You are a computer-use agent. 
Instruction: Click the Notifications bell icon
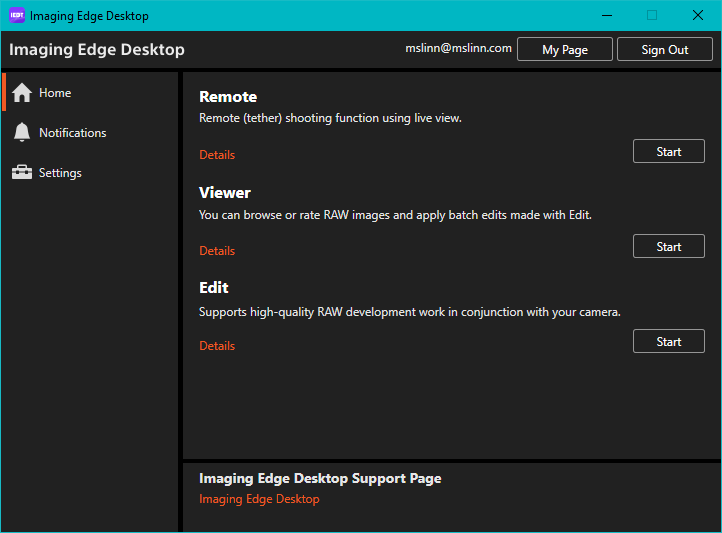click(x=22, y=133)
